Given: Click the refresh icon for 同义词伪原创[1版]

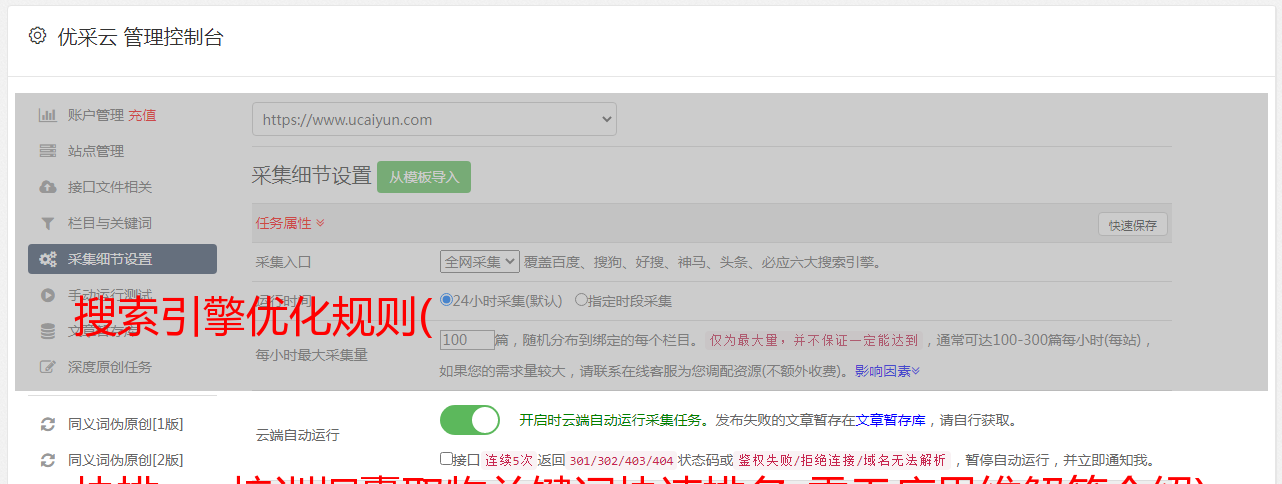Looking at the screenshot, I should point(47,424).
